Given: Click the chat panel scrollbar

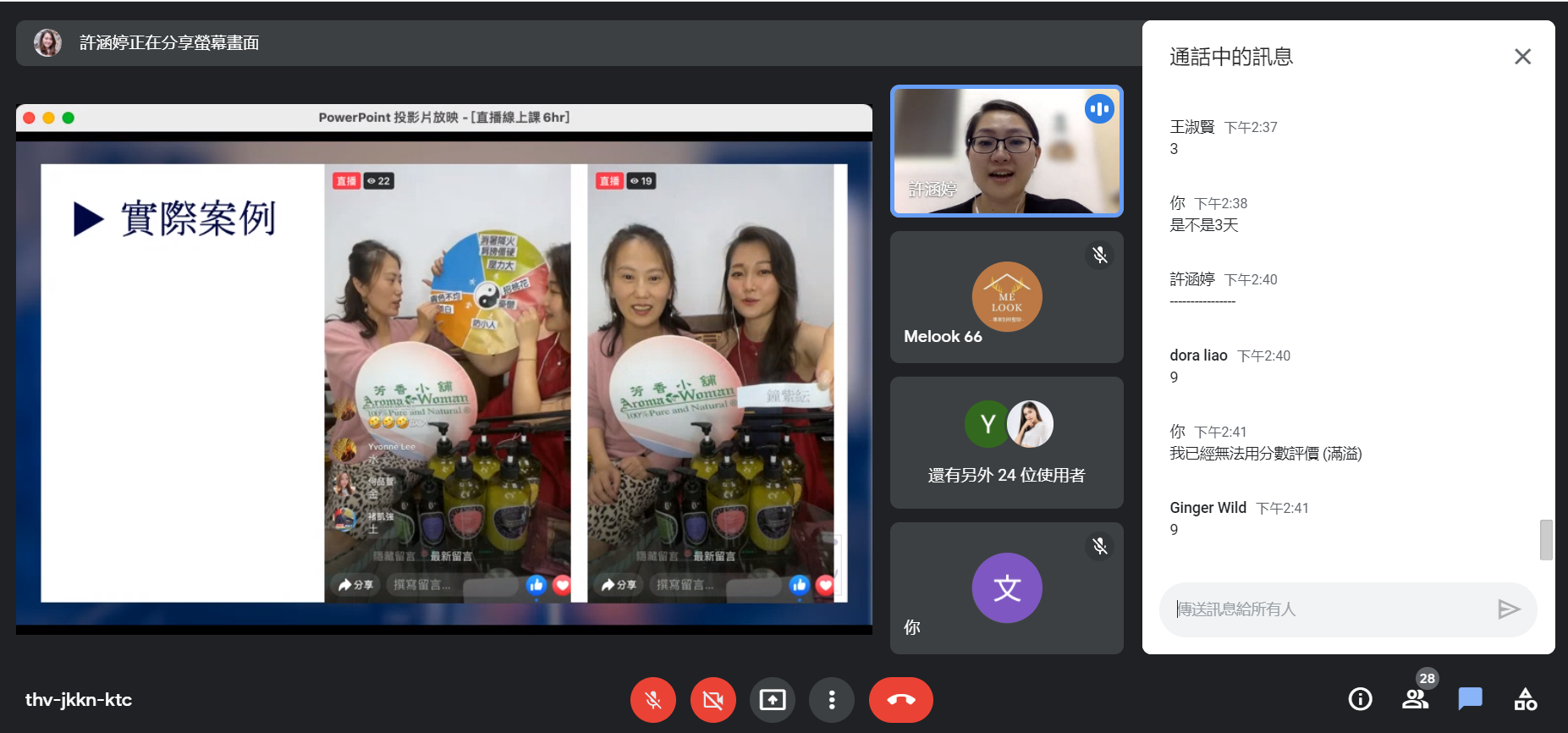Looking at the screenshot, I should click(x=1546, y=540).
